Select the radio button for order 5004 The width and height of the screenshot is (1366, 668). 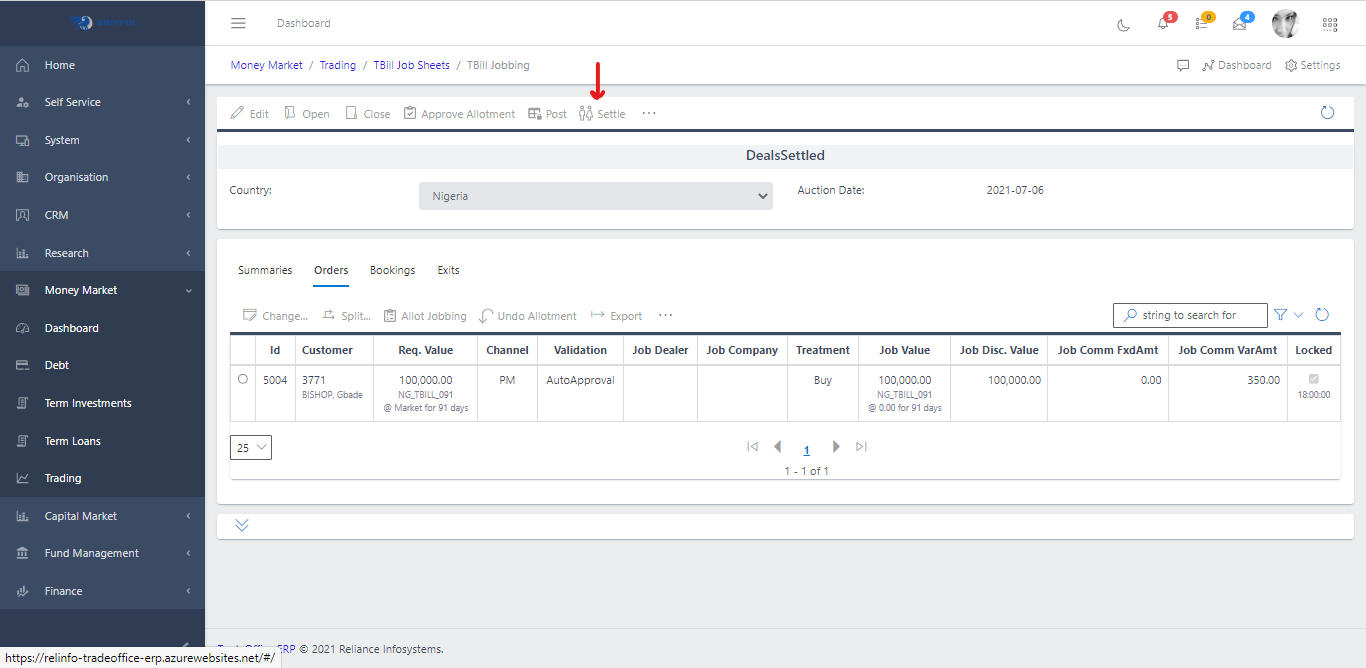pos(243,379)
